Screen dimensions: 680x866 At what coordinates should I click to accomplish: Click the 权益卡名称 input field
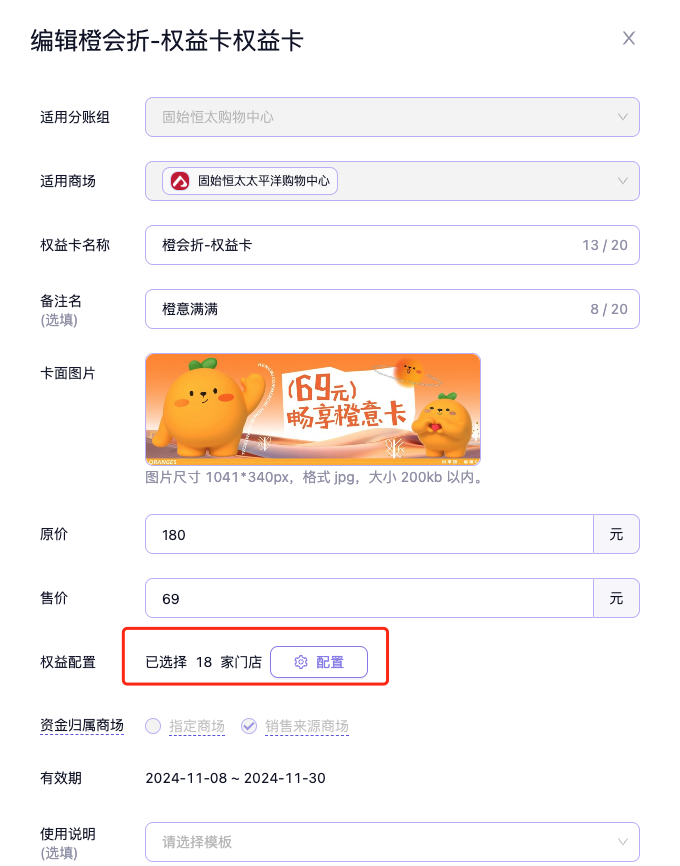click(x=360, y=245)
